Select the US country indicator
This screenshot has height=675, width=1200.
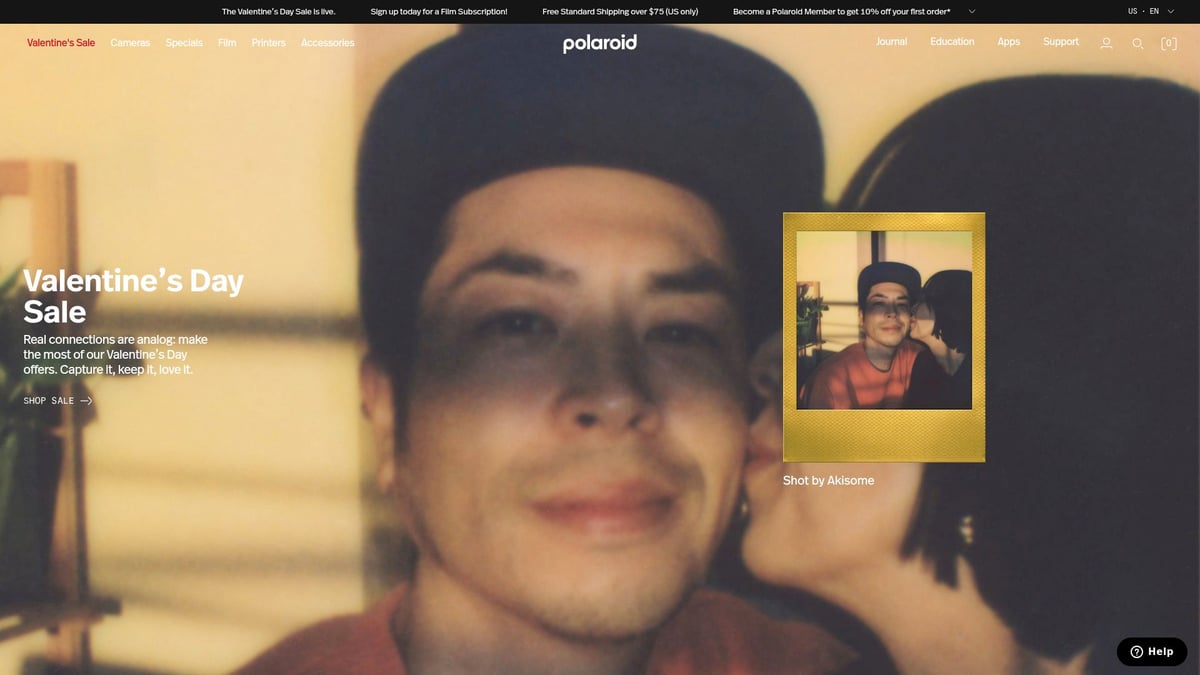1131,11
